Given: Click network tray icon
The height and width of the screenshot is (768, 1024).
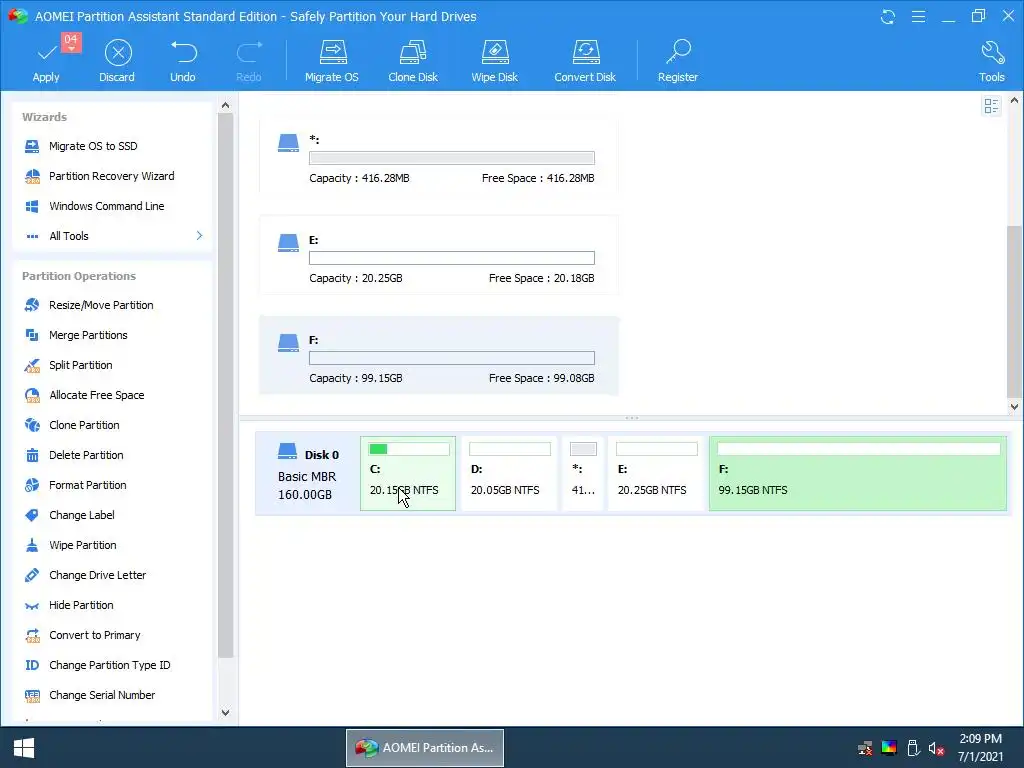Looking at the screenshot, I should 865,748.
